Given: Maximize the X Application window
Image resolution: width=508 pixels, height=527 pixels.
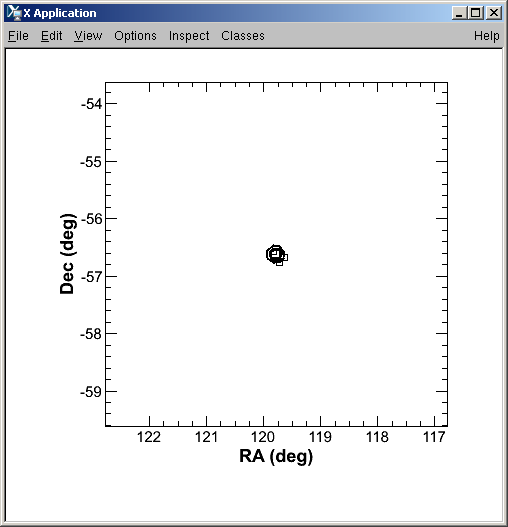Looking at the screenshot, I should [476, 13].
